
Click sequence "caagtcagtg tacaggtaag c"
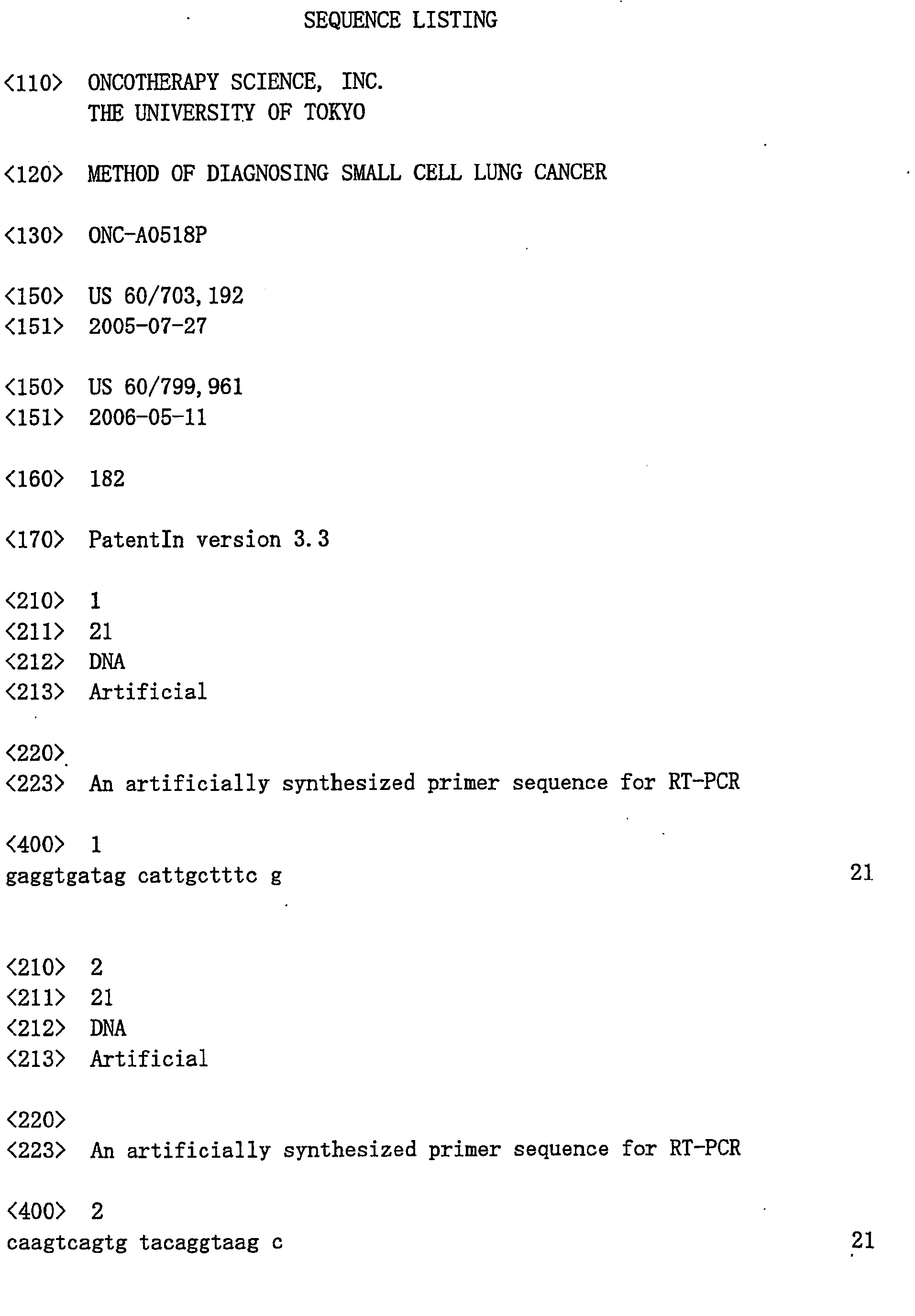click(x=144, y=1243)
